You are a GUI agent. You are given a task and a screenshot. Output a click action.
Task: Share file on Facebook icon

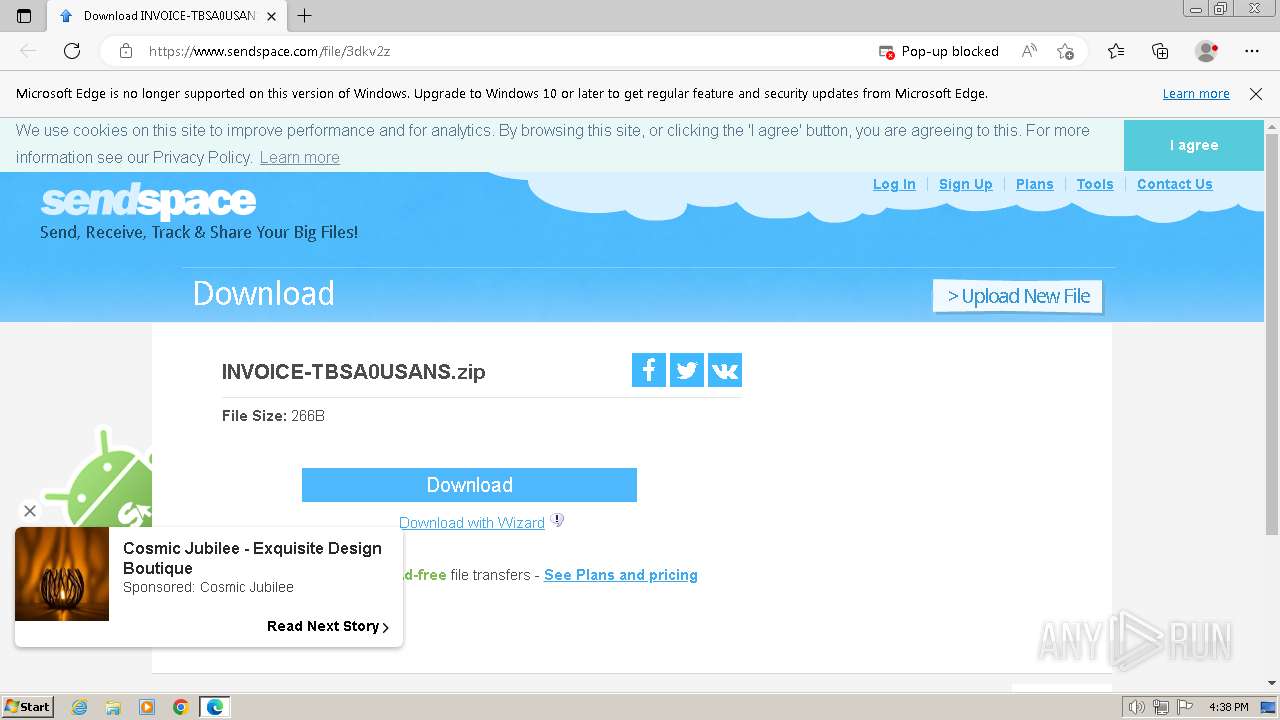649,370
